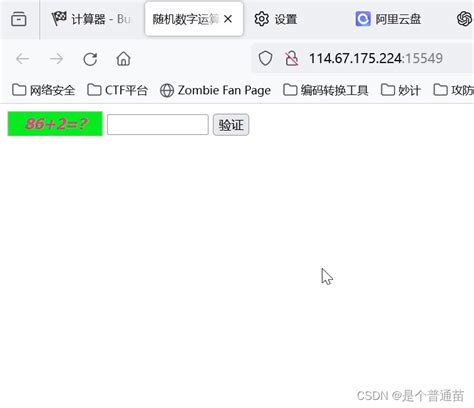Expand the 网络安全 bookmark folder

pos(43,90)
